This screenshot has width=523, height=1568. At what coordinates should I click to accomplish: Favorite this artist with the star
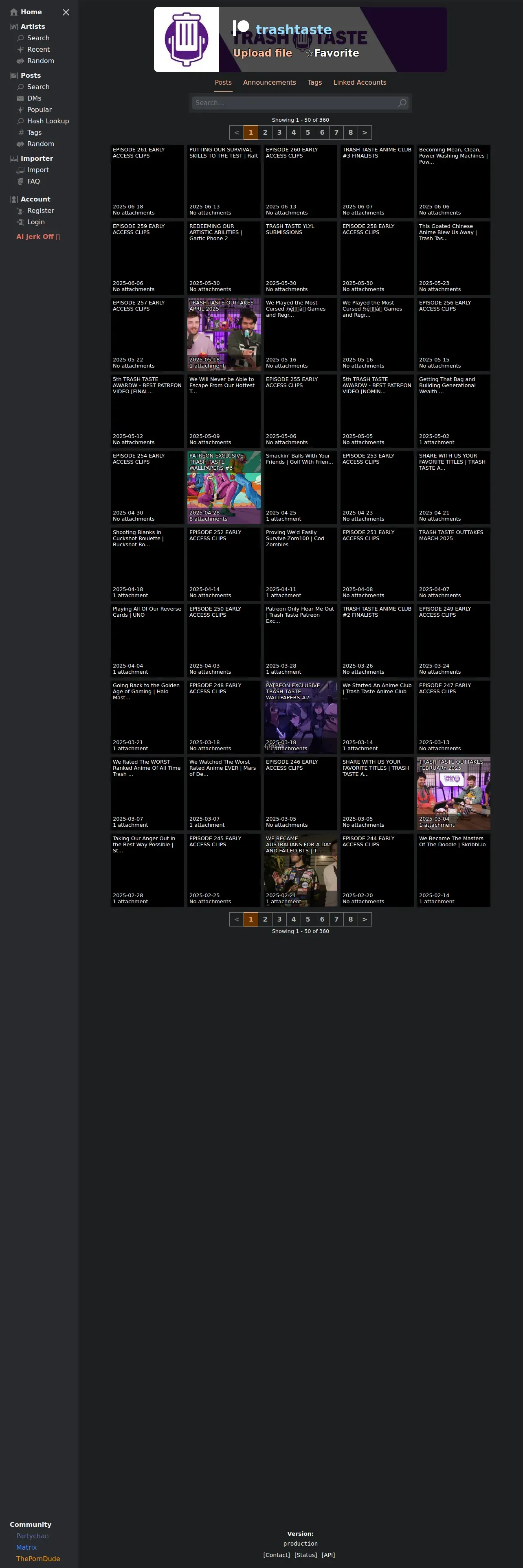pos(332,54)
